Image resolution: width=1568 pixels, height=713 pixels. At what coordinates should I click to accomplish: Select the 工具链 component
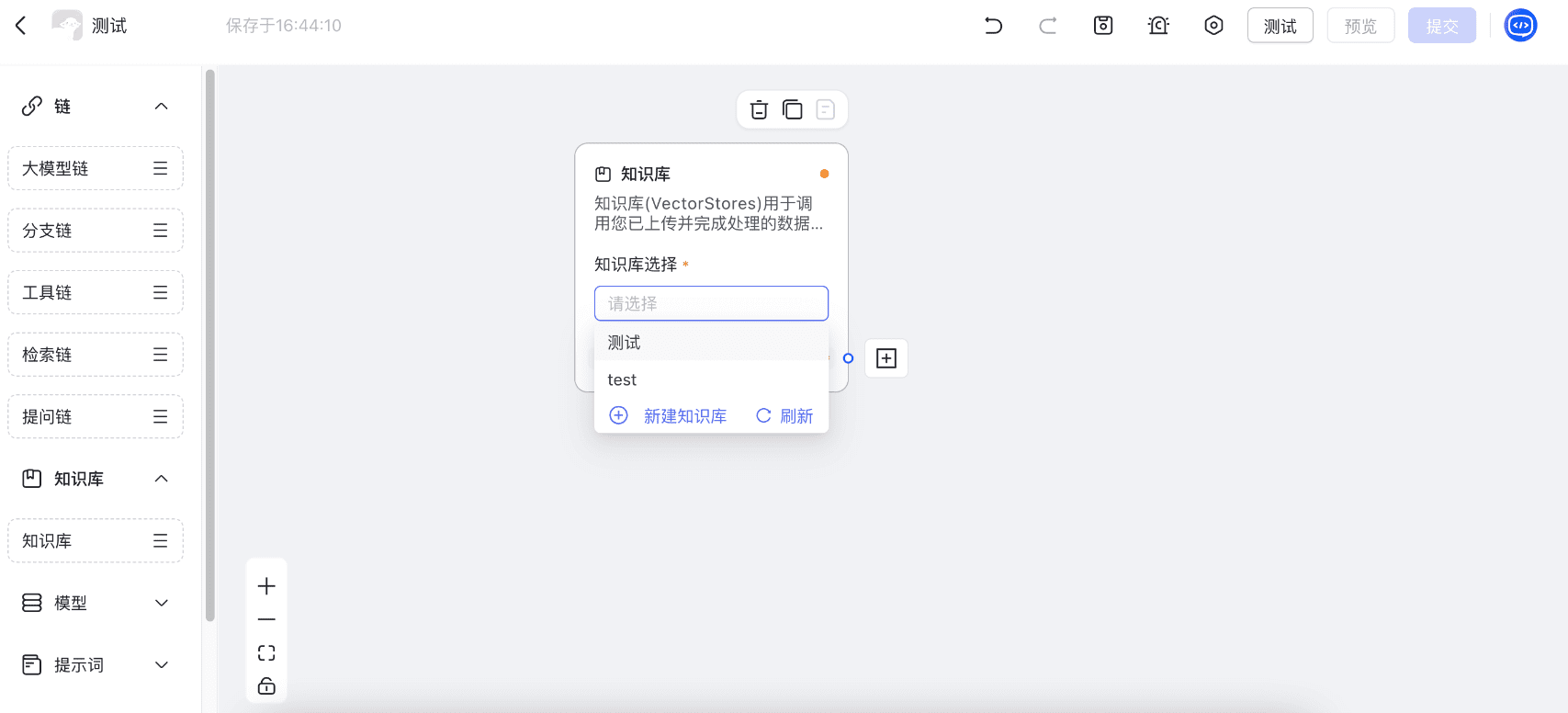click(x=96, y=292)
